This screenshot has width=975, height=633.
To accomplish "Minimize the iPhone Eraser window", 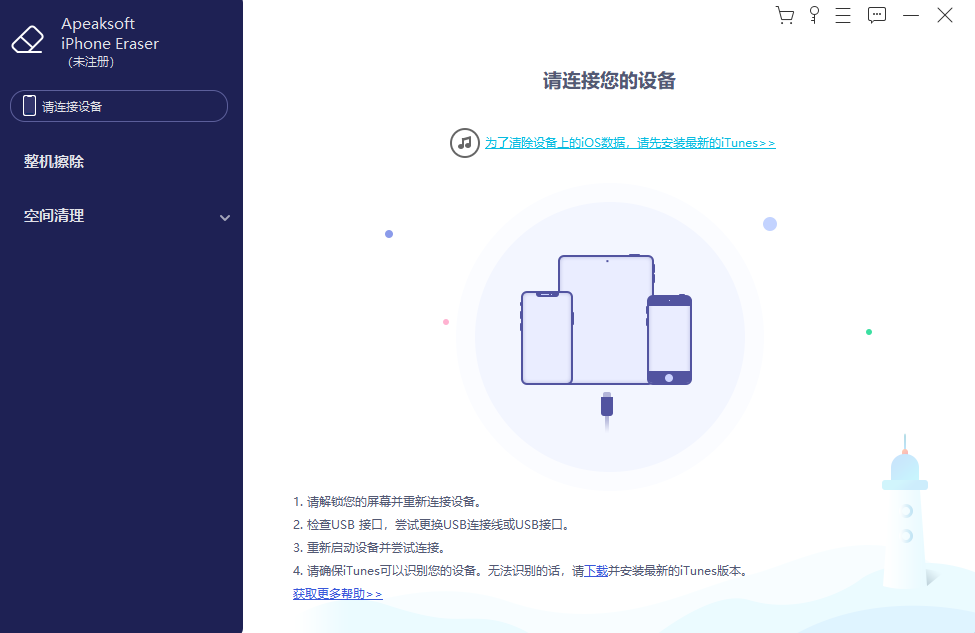I will 910,15.
